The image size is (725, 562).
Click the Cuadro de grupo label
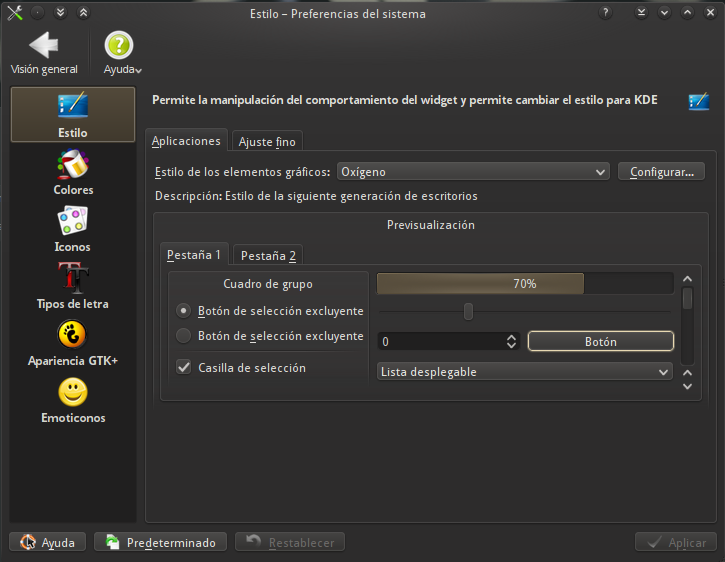pyautogui.click(x=268, y=284)
